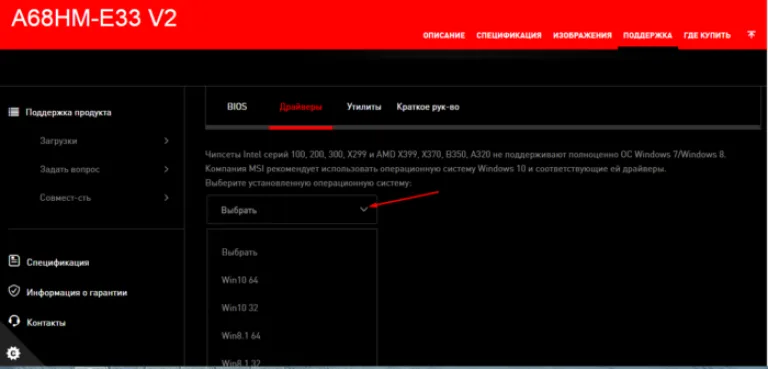Screen dimensions: 768x369
Task: Click the Поддержка продукта list icon
Action: tap(14, 112)
